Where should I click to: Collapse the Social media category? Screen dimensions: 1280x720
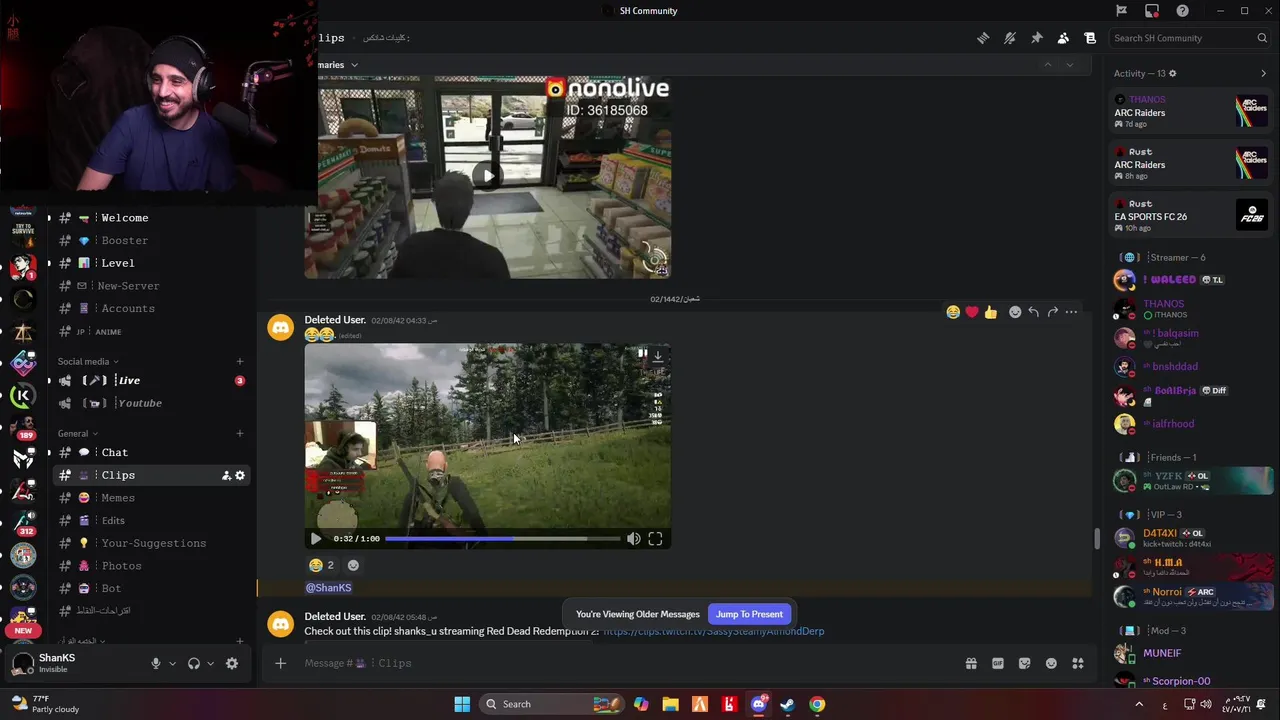(x=88, y=361)
